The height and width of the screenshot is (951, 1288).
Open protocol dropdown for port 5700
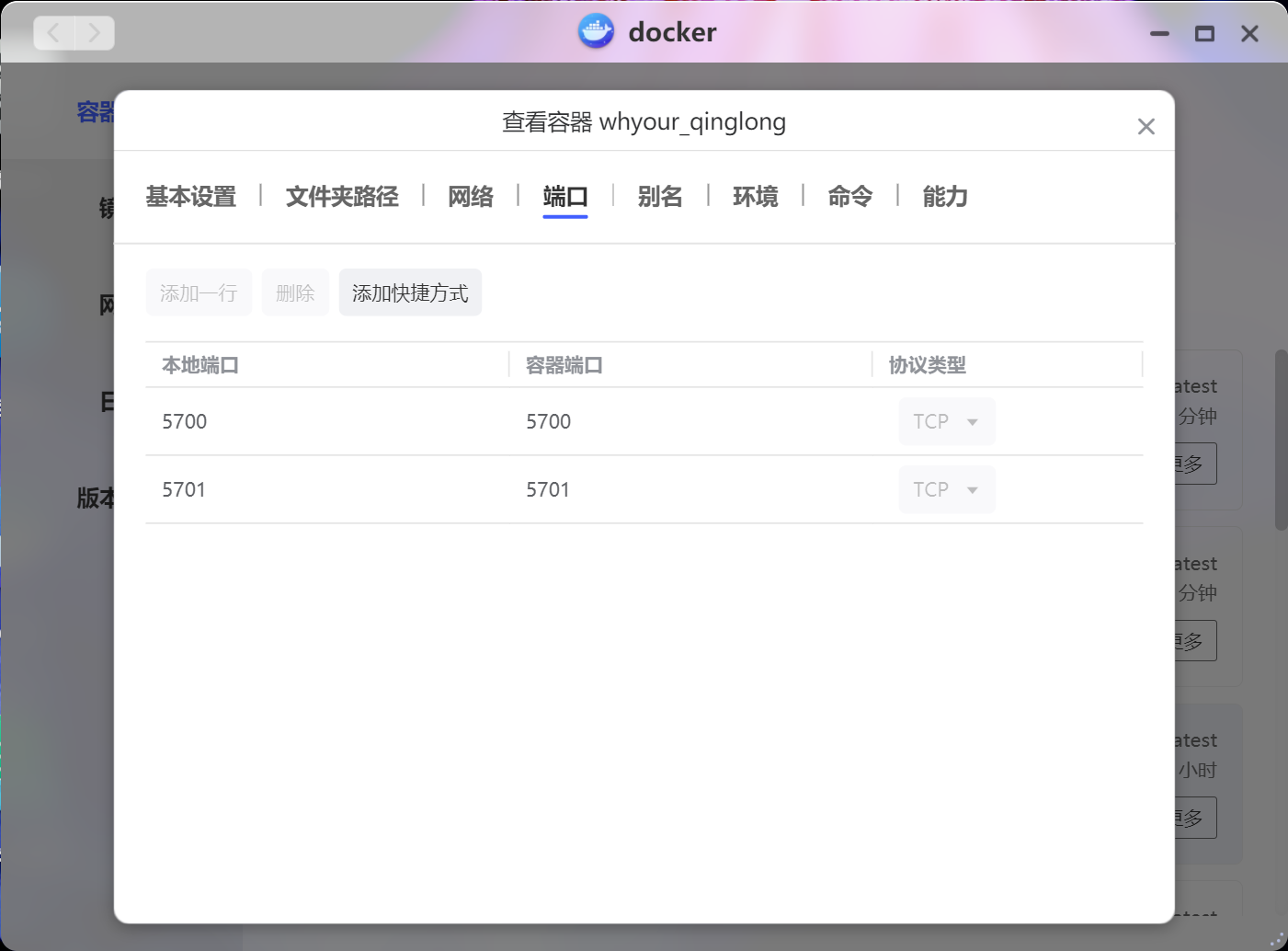tap(946, 421)
